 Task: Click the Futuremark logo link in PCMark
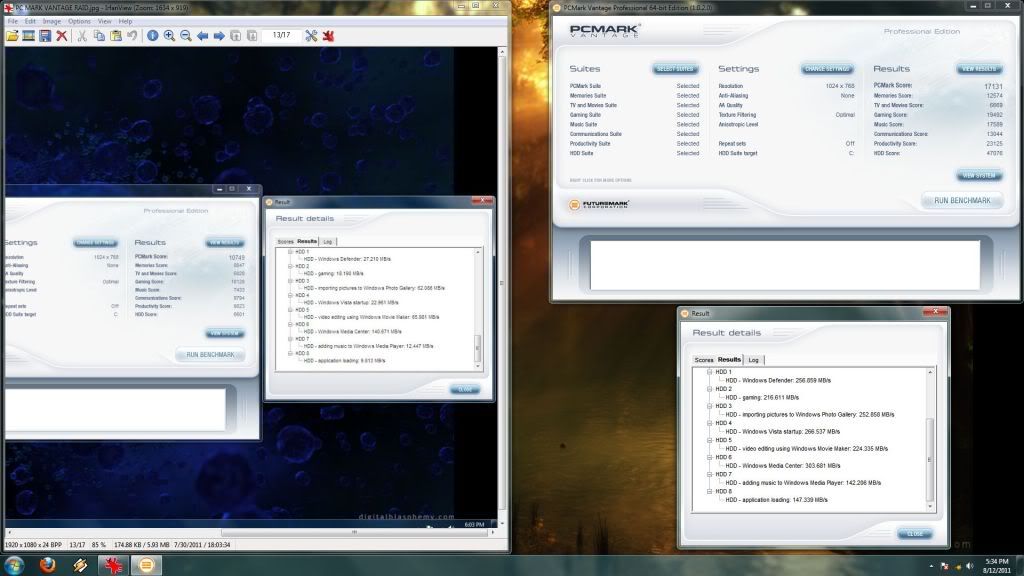pos(599,204)
